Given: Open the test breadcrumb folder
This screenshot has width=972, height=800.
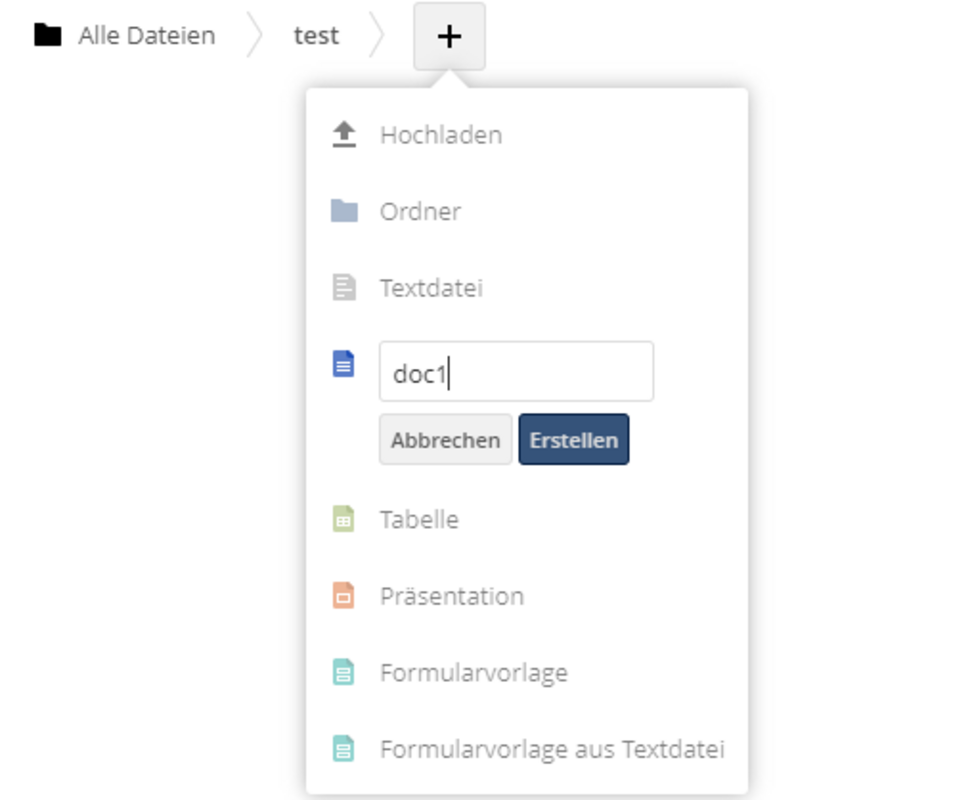Looking at the screenshot, I should [x=316, y=36].
